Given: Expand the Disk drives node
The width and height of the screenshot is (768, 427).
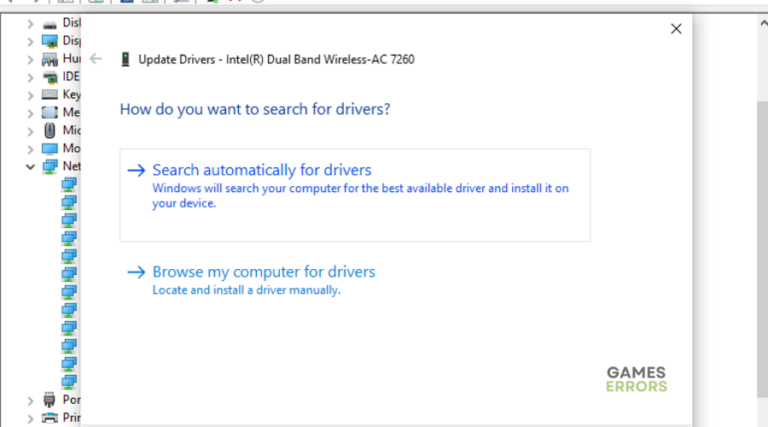Looking at the screenshot, I should (x=30, y=23).
